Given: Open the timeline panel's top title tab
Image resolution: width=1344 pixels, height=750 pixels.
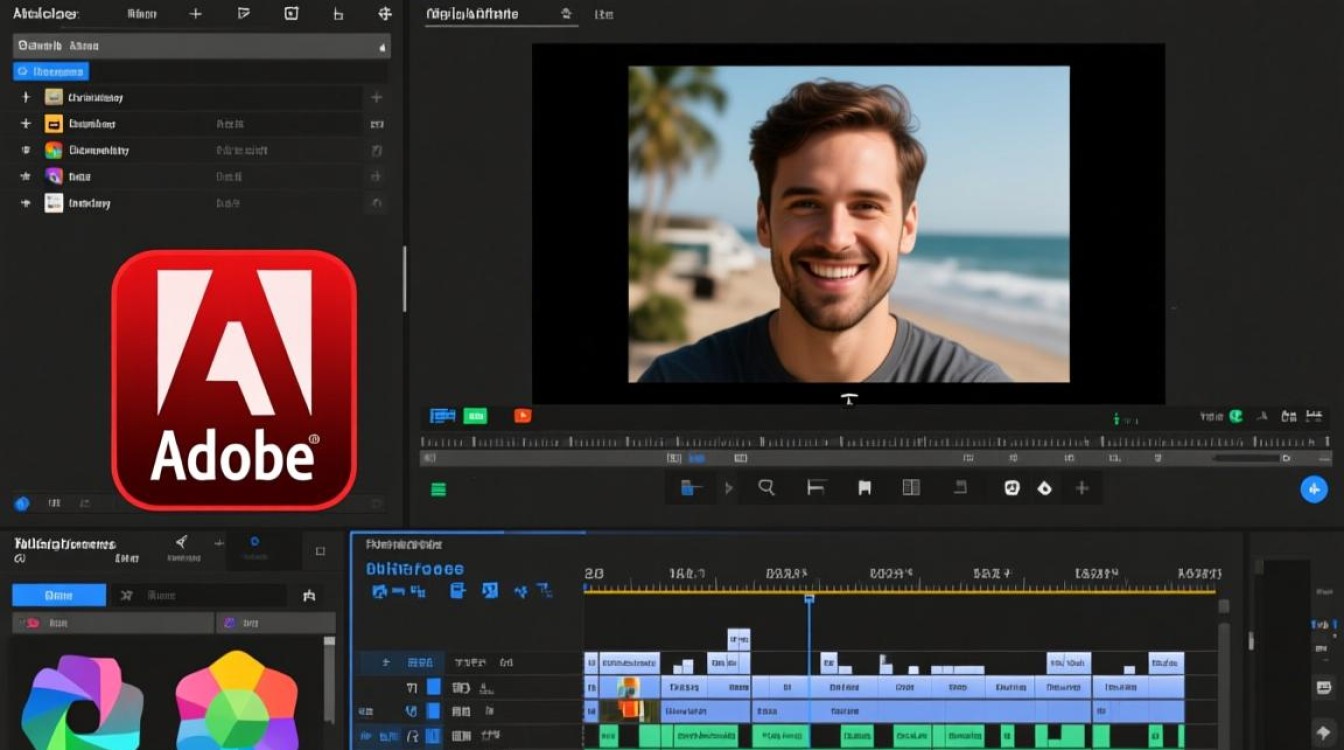Looking at the screenshot, I should pyautogui.click(x=404, y=545).
